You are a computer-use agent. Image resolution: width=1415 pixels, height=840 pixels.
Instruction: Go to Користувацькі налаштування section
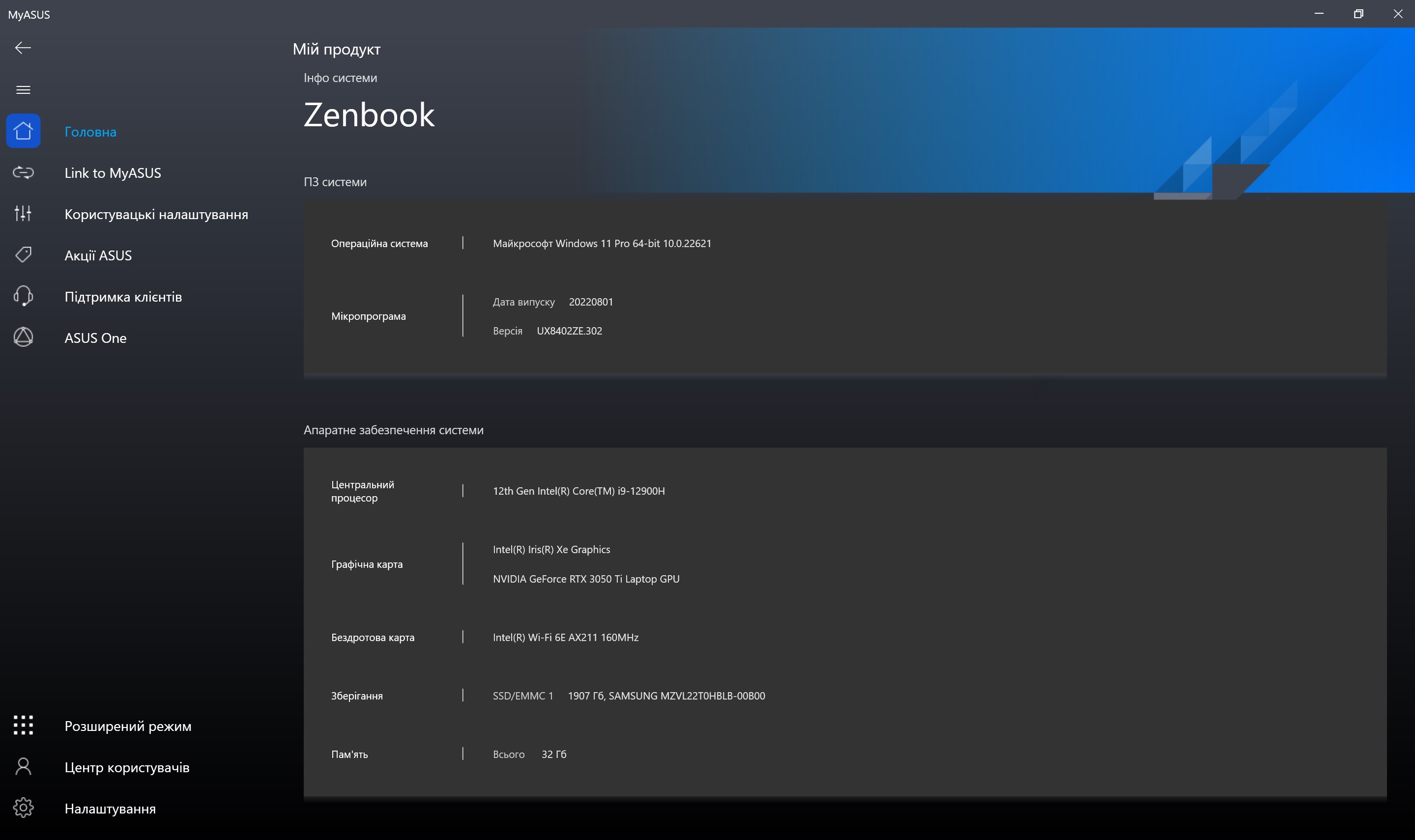156,215
